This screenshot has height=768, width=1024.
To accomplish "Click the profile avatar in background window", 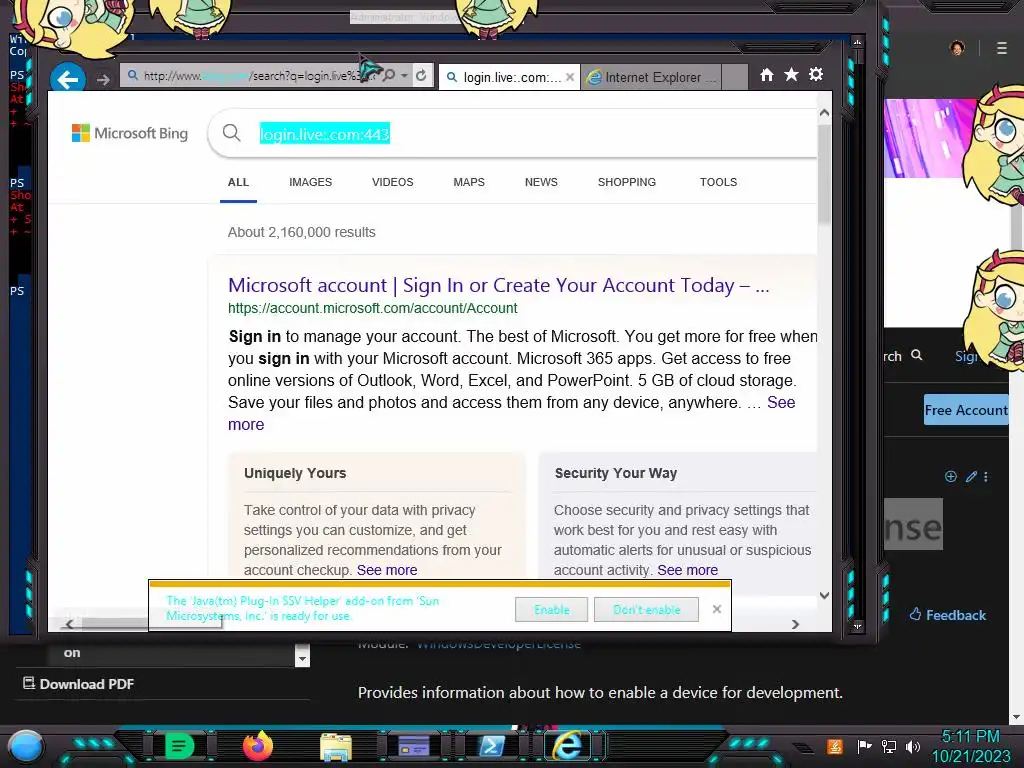I will tap(957, 48).
